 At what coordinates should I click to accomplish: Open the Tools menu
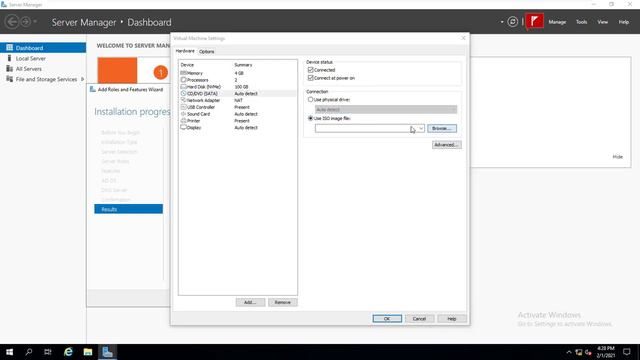[x=582, y=22]
